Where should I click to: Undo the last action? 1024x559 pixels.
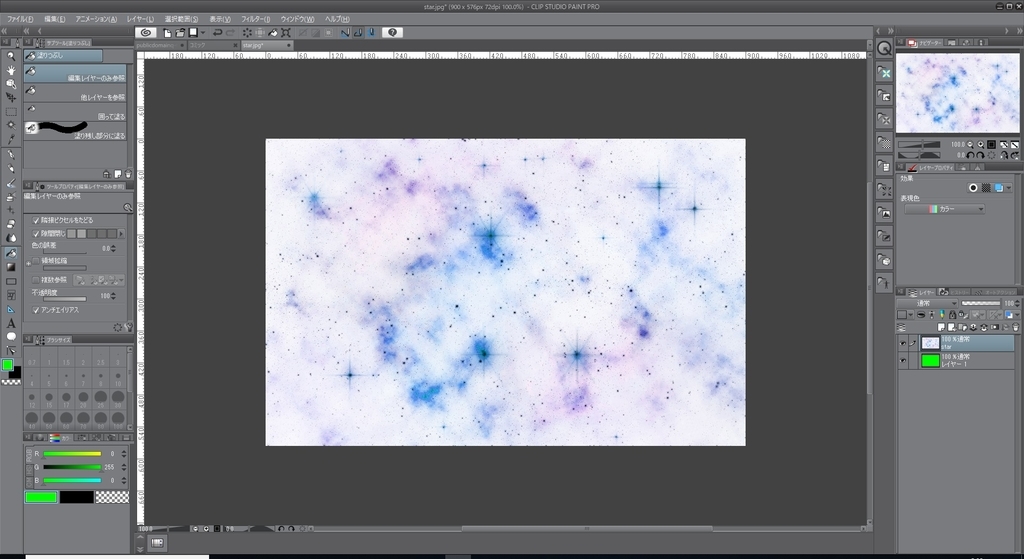217,33
